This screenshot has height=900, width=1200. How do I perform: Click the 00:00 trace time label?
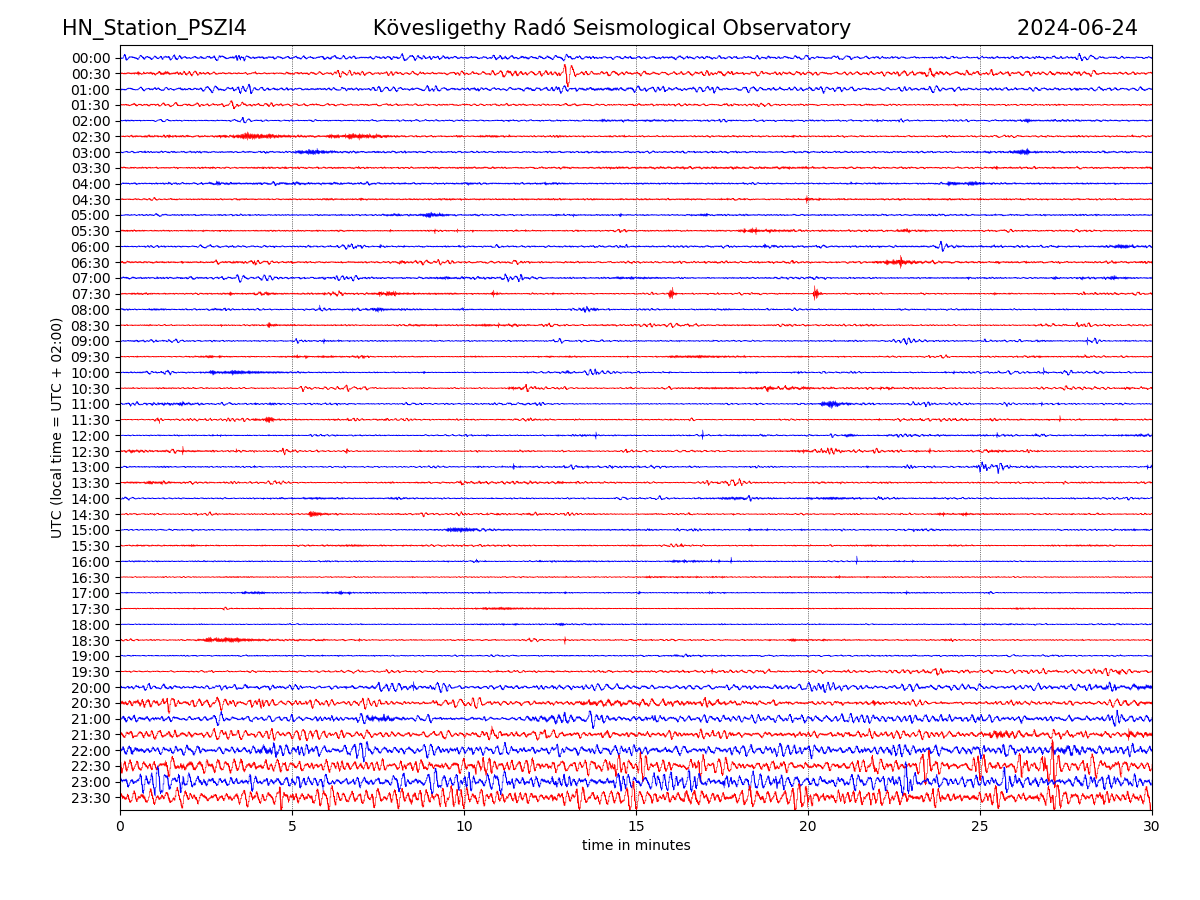point(91,58)
